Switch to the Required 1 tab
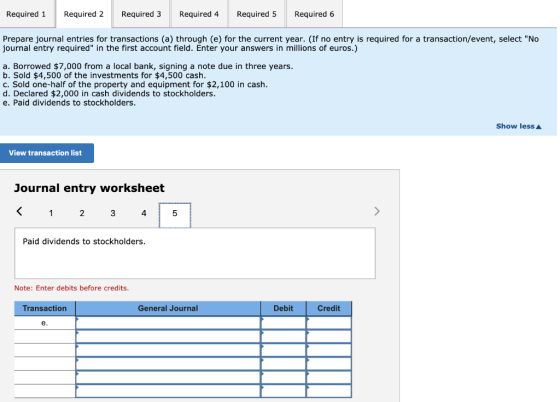 [x=26, y=14]
